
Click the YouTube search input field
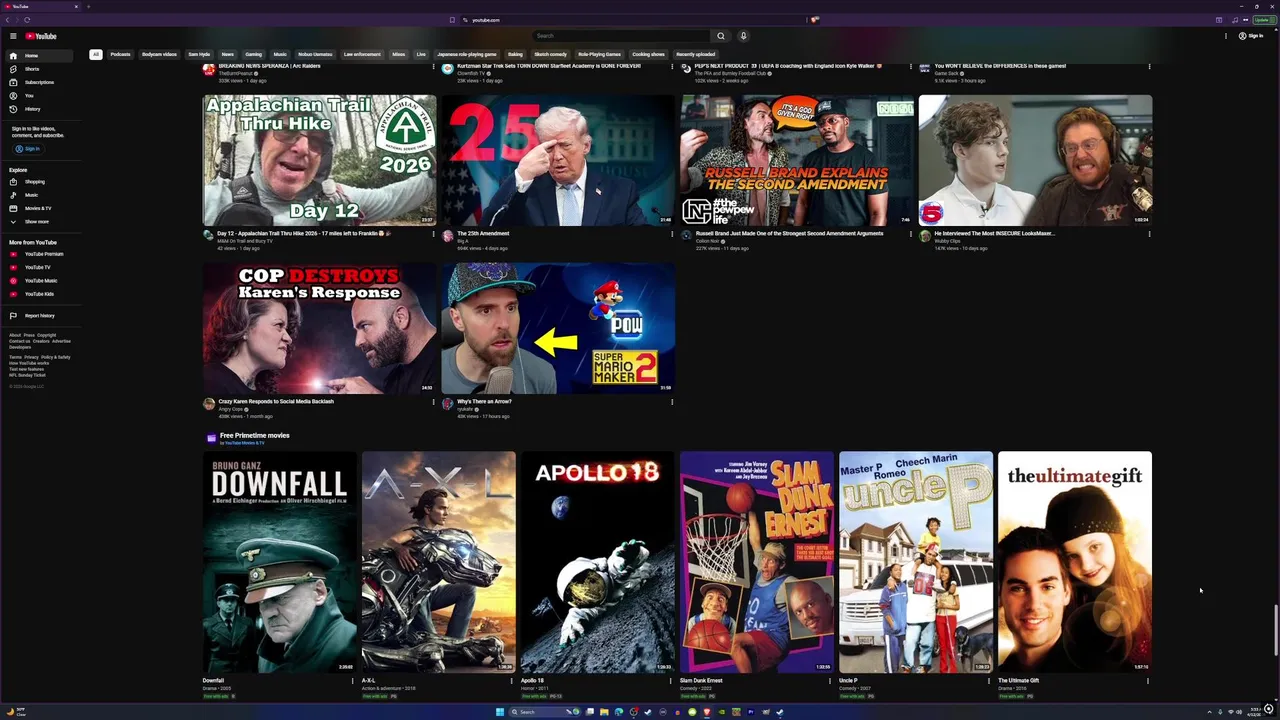620,36
